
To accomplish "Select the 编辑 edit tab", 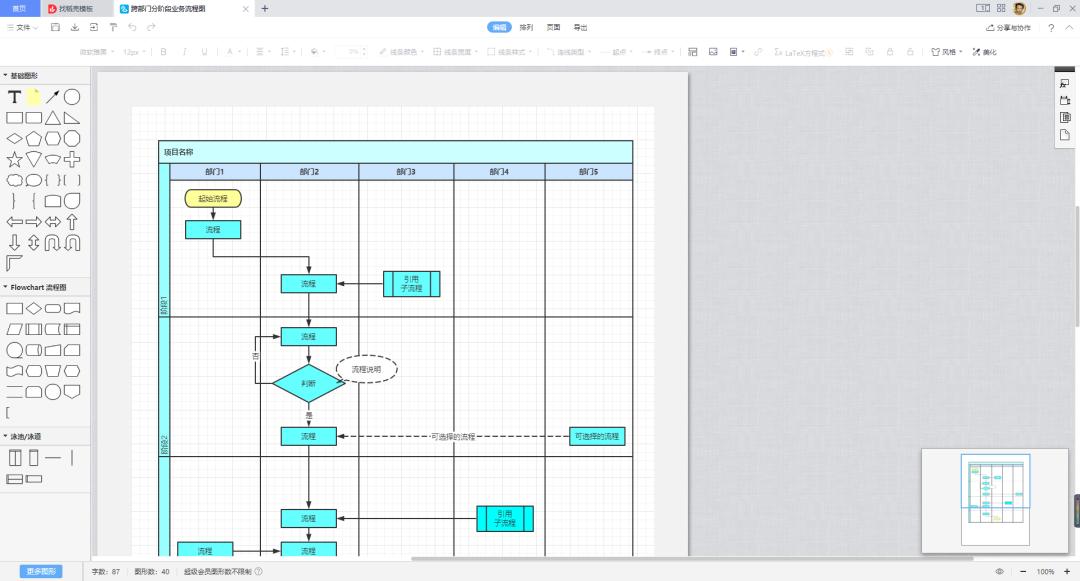I will tap(499, 28).
